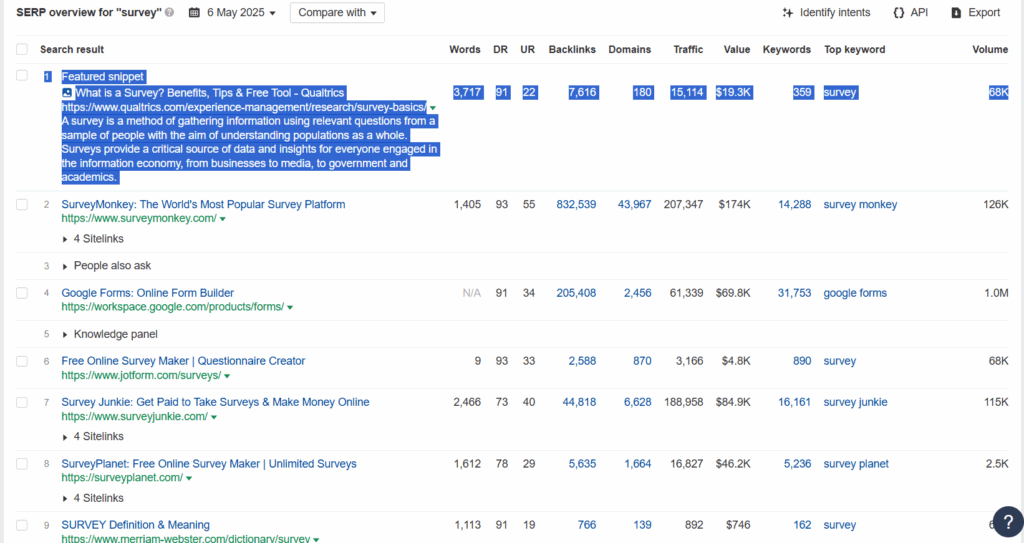The height and width of the screenshot is (543, 1024).
Task: Check the box for the SurveyPlanet row
Action: click(x=22, y=464)
